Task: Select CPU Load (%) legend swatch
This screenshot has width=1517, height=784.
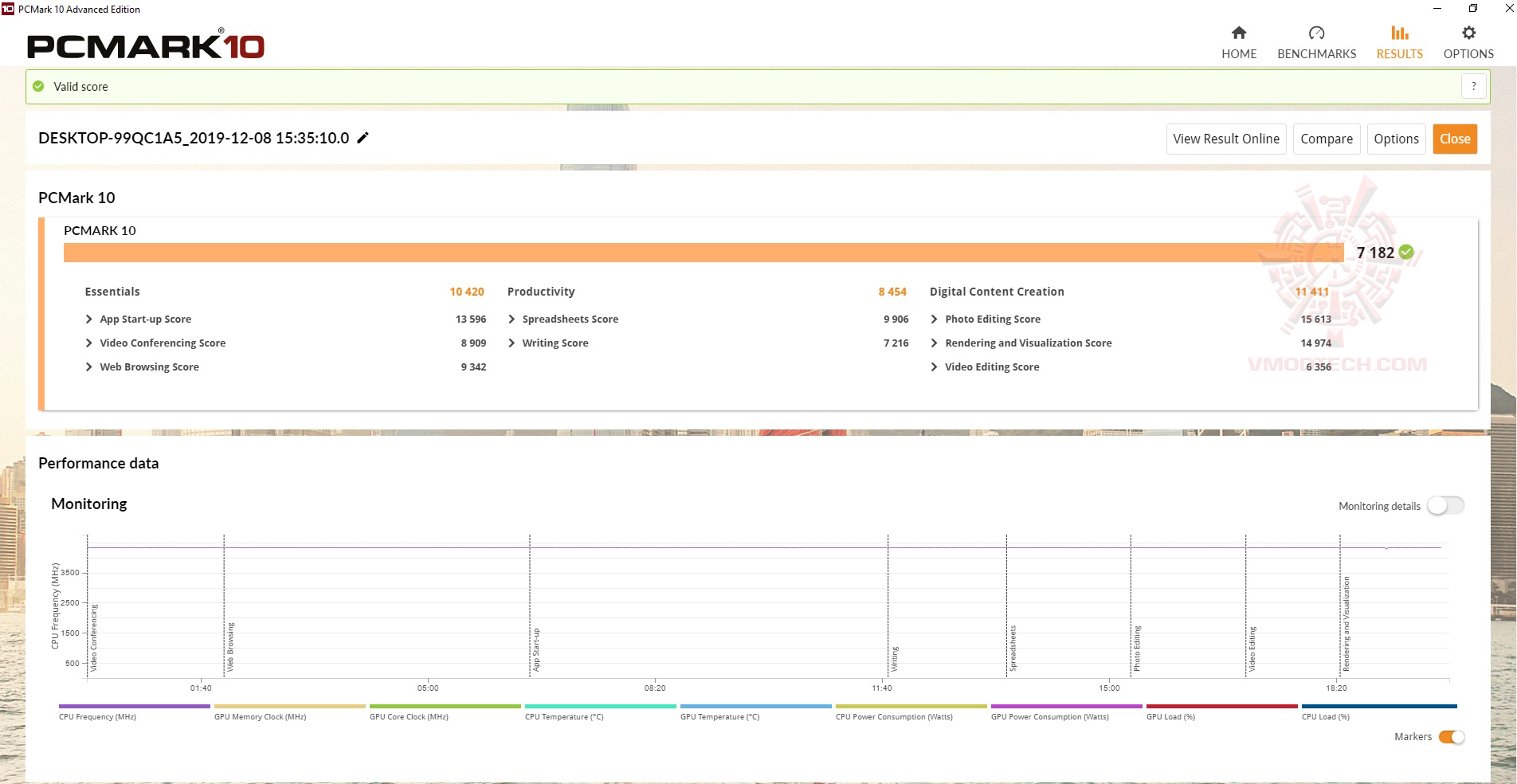Action: 1379,706
